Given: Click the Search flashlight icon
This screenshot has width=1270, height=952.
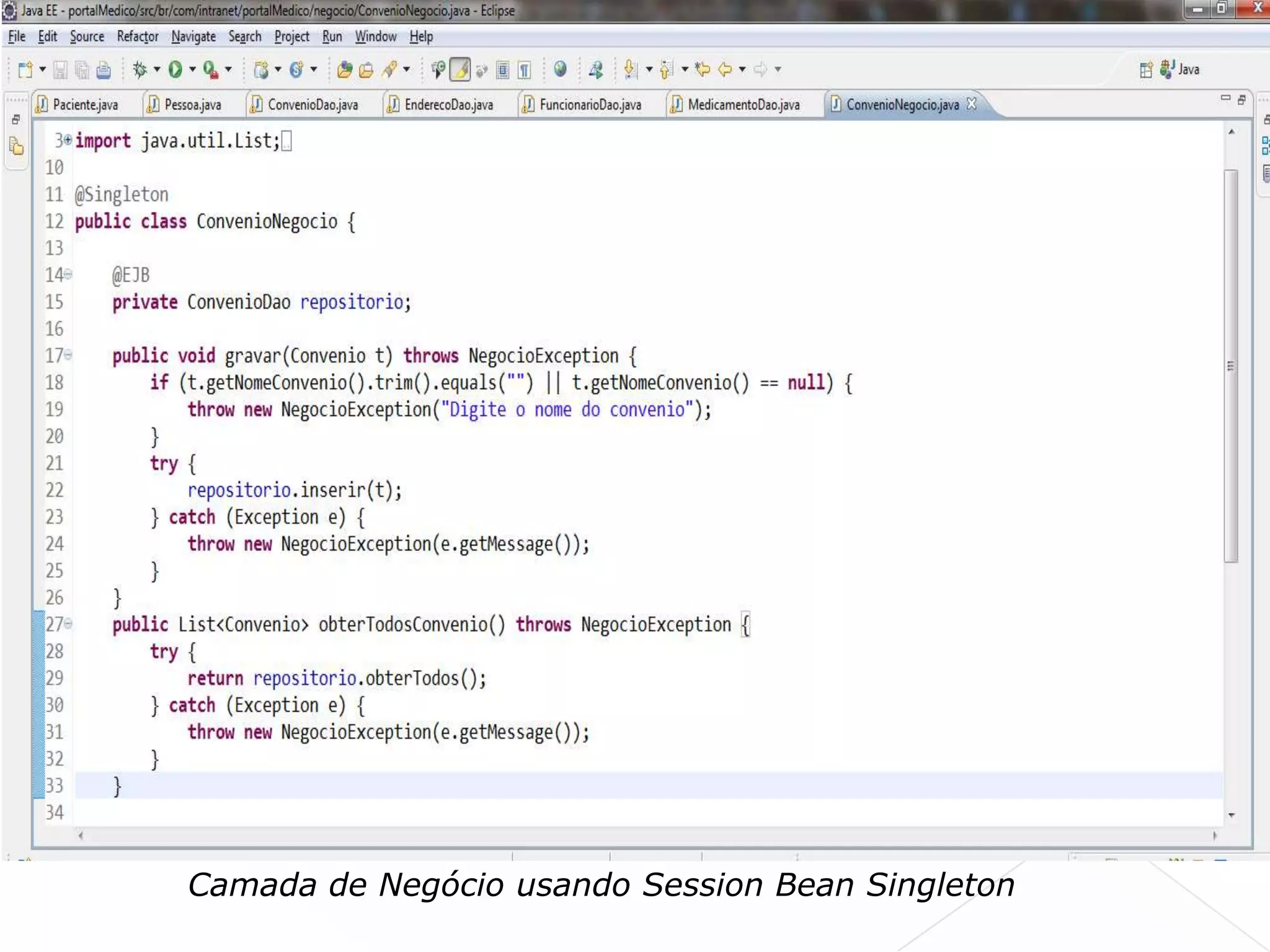Looking at the screenshot, I should click(389, 69).
